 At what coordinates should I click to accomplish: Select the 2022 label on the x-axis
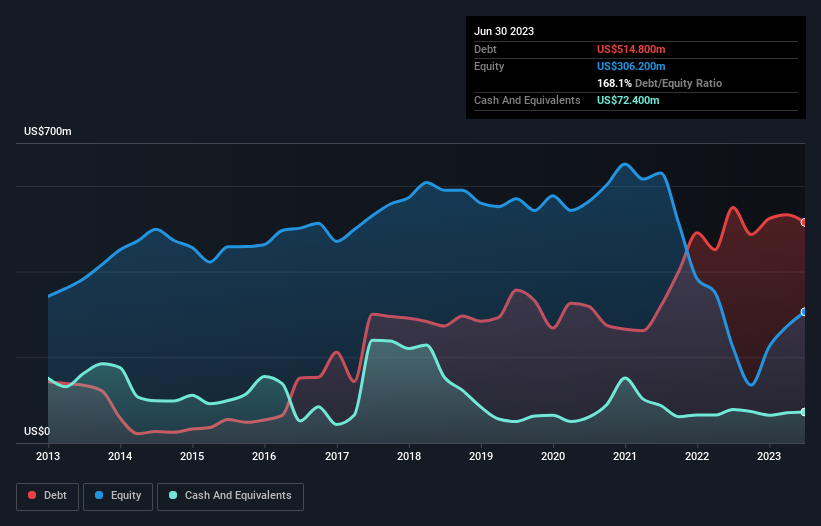coord(697,456)
